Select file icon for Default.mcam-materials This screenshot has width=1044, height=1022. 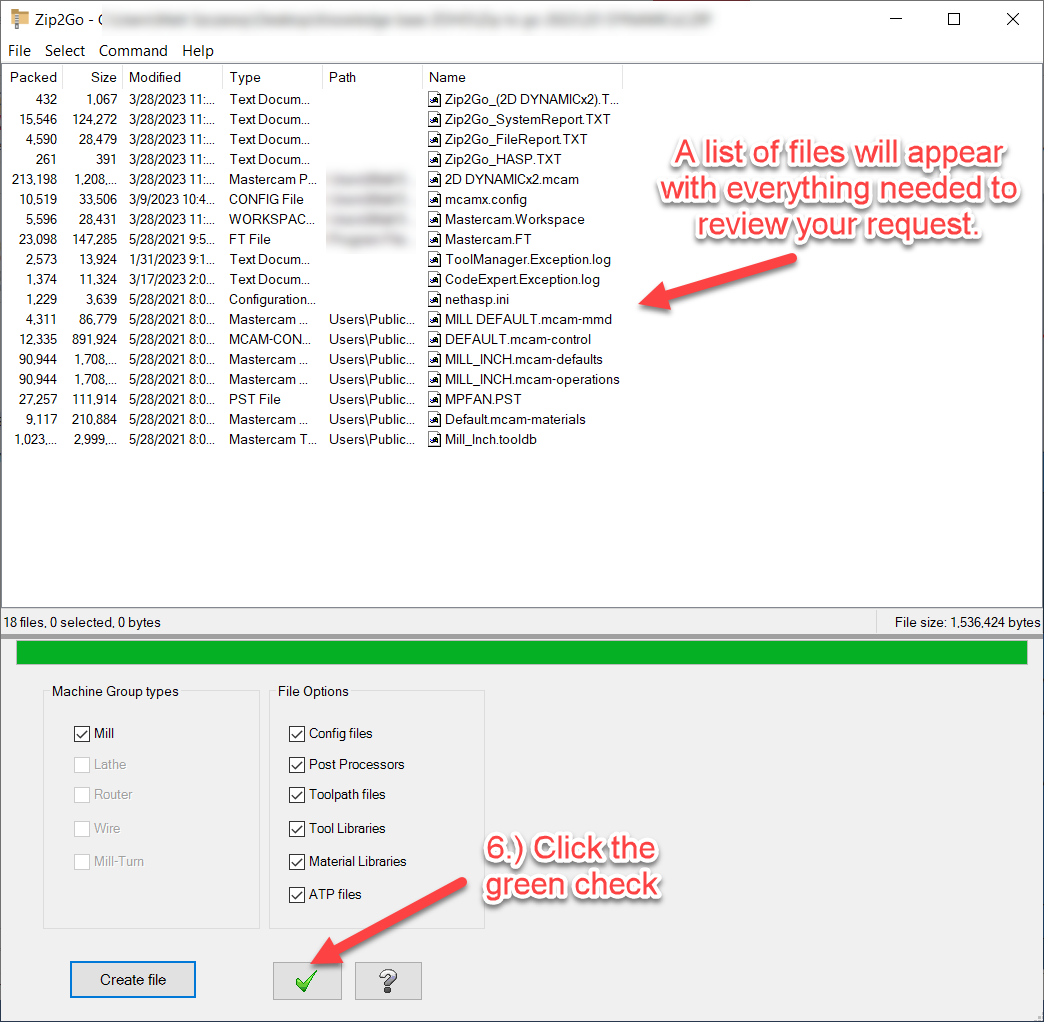434,419
